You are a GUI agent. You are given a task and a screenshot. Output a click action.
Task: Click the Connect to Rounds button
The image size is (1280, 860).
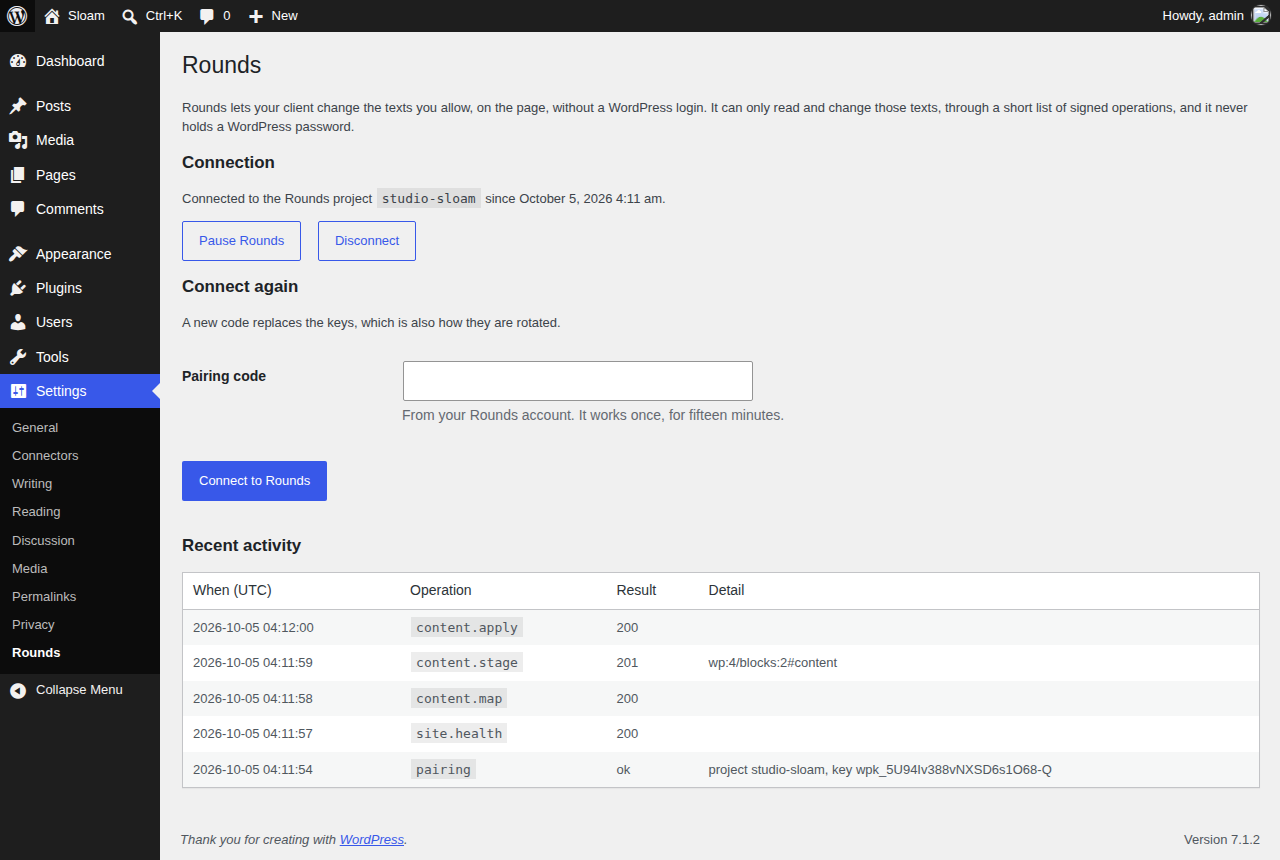254,481
